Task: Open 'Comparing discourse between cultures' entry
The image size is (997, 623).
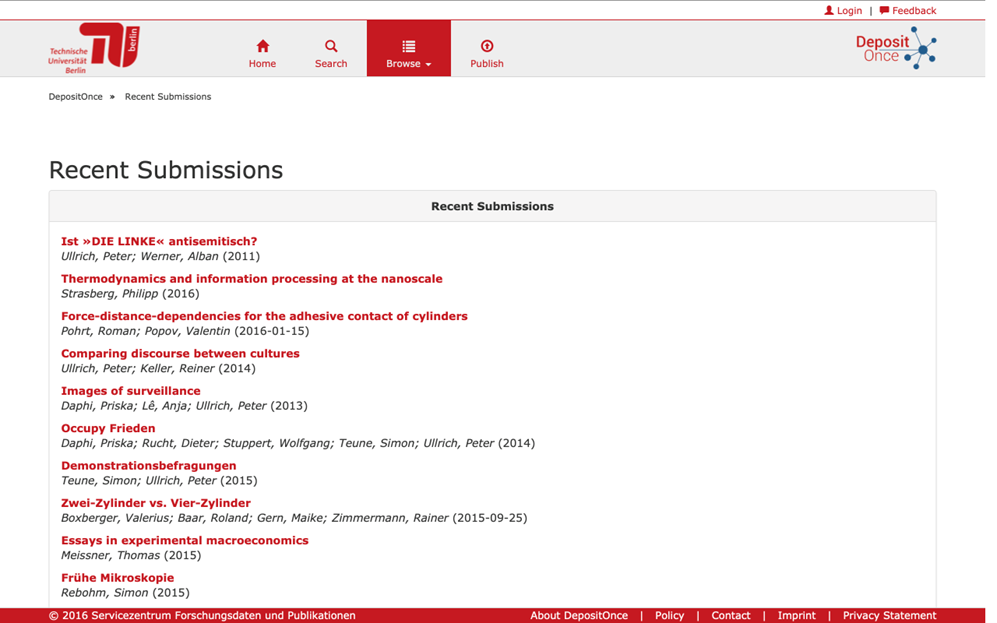Action: click(181, 354)
